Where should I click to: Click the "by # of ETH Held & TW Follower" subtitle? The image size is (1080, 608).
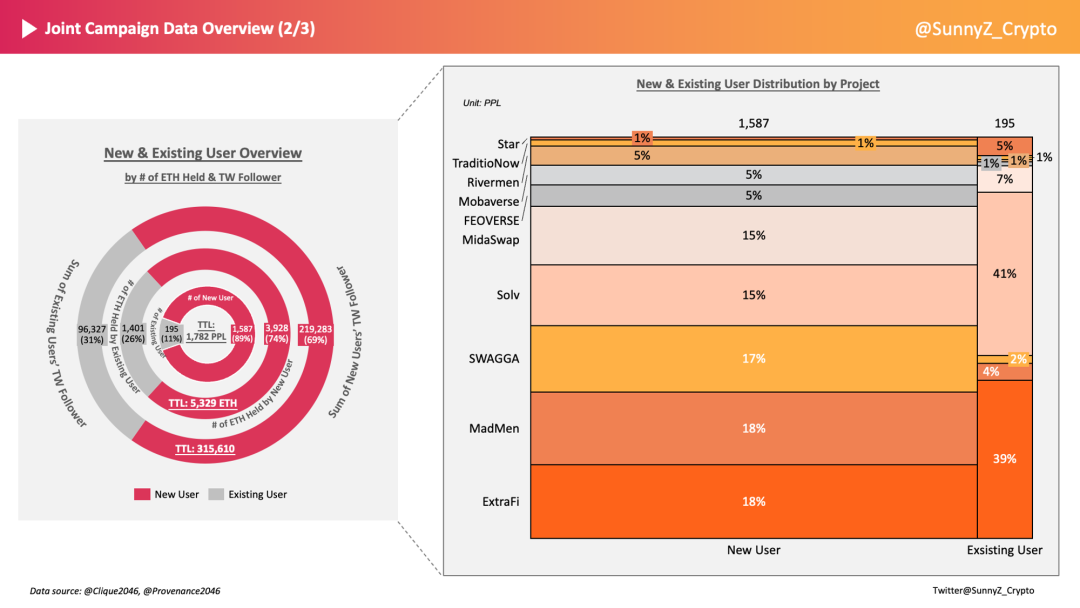click(202, 177)
